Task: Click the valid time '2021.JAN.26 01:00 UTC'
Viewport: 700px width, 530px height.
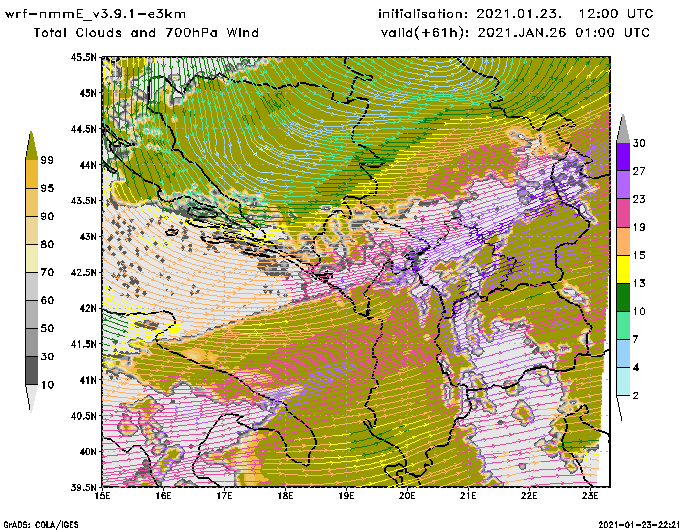Action: point(564,33)
